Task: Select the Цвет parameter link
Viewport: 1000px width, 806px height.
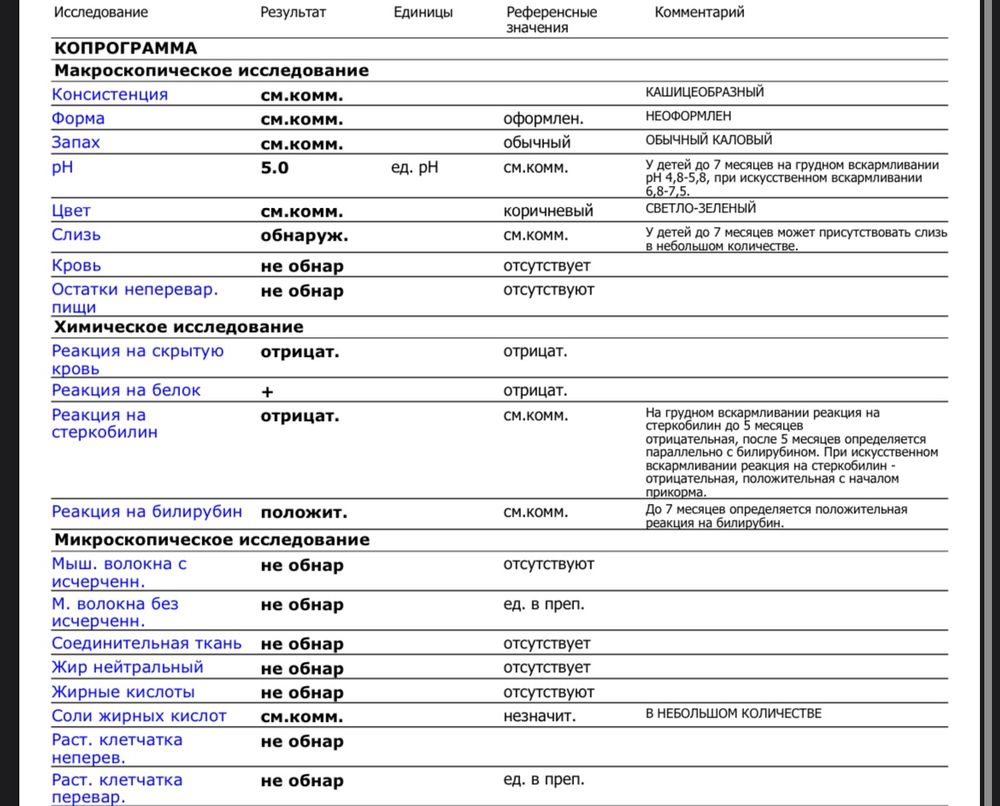Action: pos(71,210)
